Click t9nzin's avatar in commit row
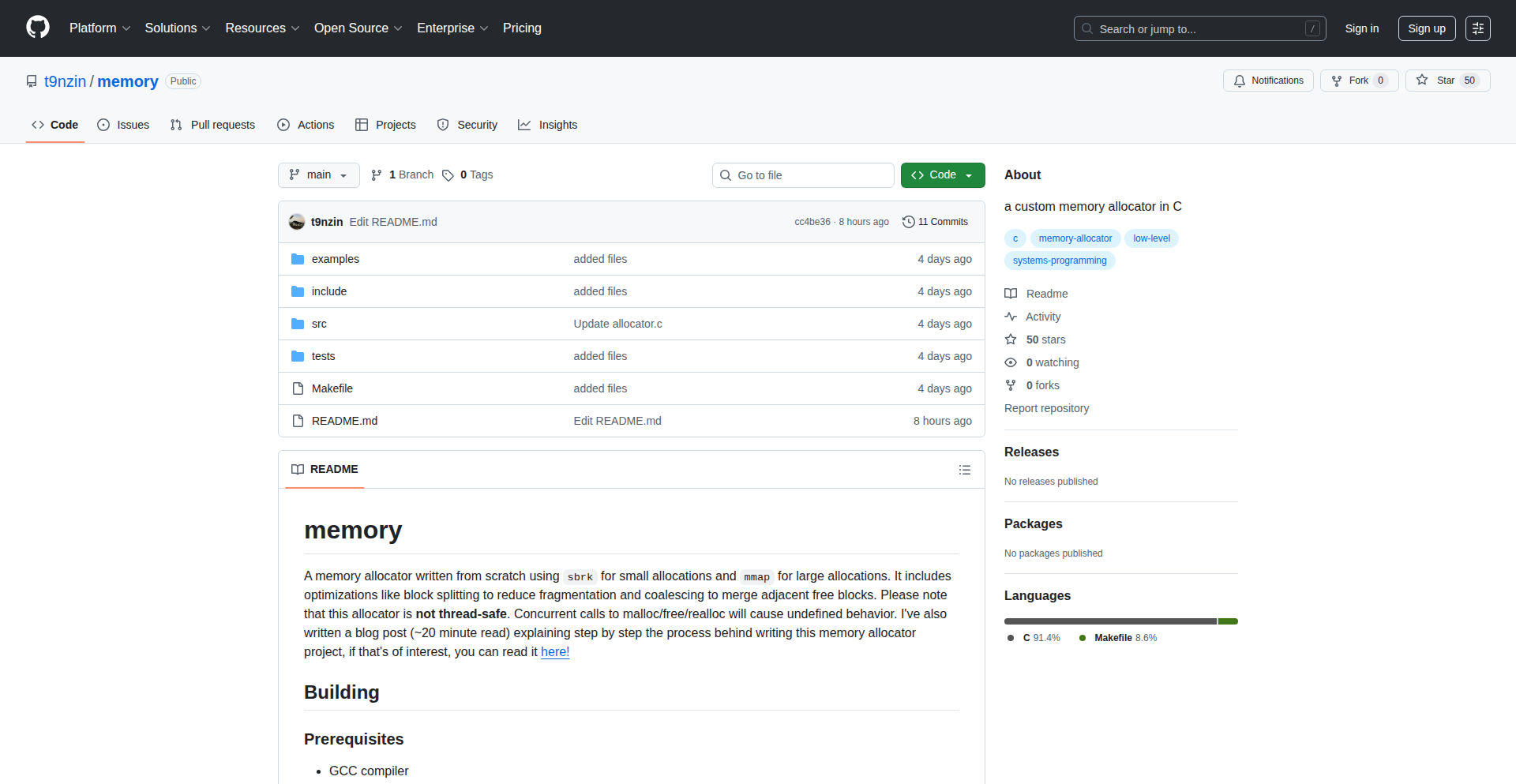This screenshot has height=784, width=1516. [x=297, y=222]
